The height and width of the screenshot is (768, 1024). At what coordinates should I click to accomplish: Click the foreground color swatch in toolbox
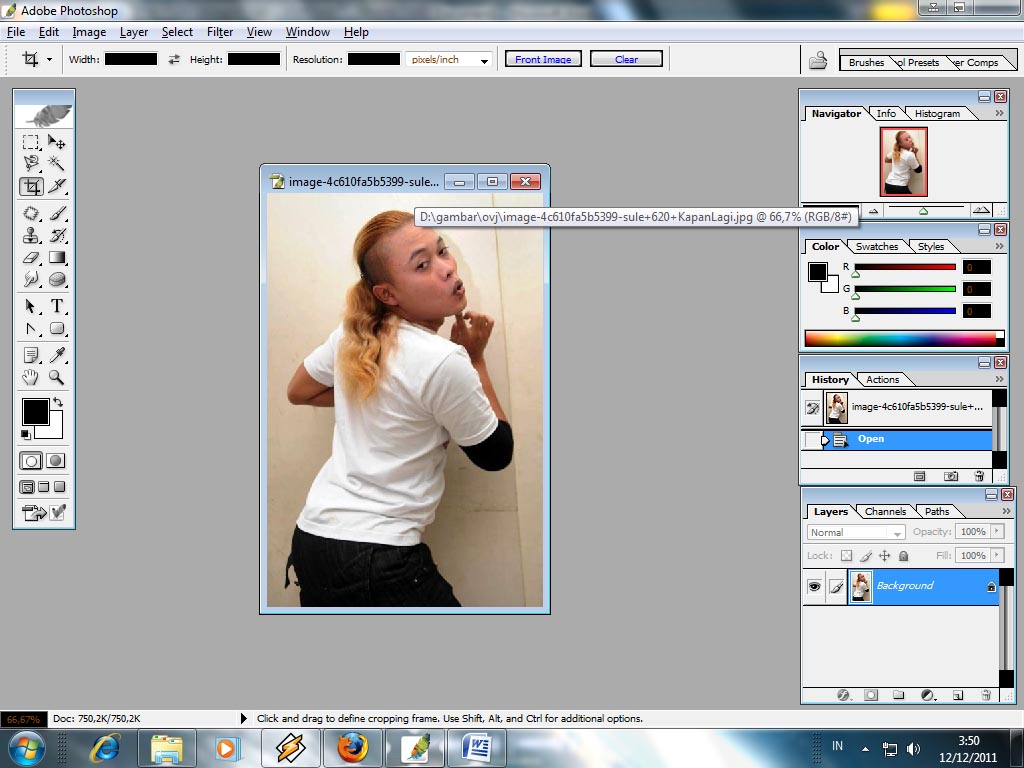[x=35, y=411]
